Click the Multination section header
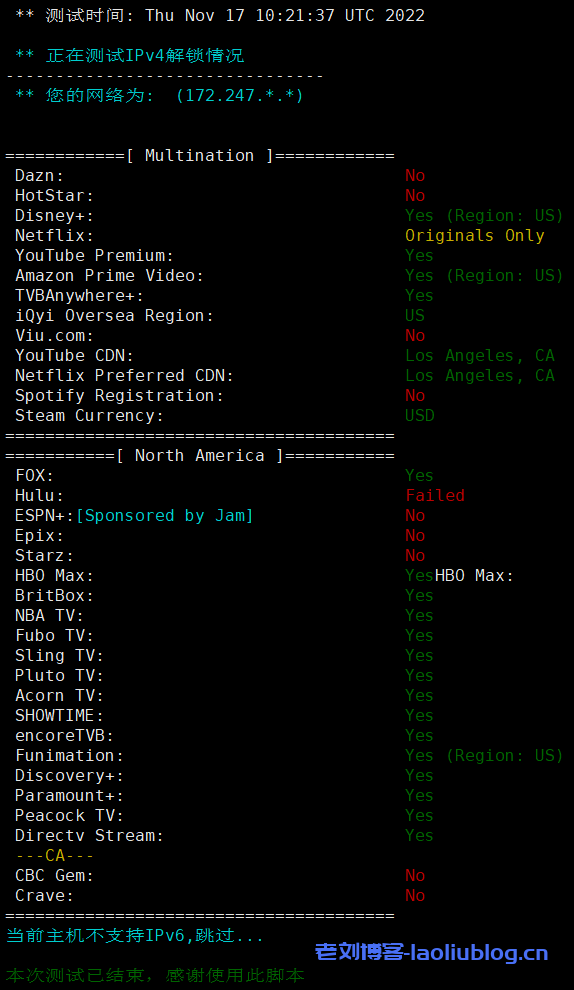The height and width of the screenshot is (990, 574). [200, 155]
